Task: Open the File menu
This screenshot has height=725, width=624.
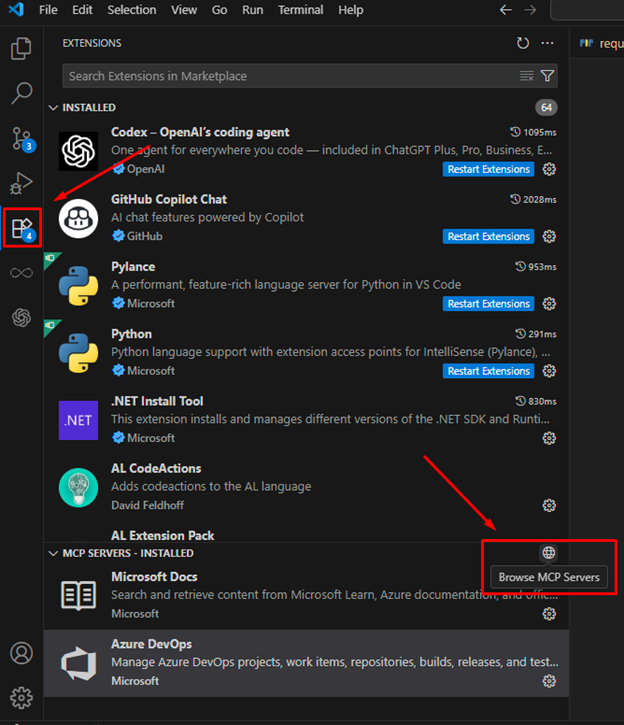Action: (x=48, y=10)
